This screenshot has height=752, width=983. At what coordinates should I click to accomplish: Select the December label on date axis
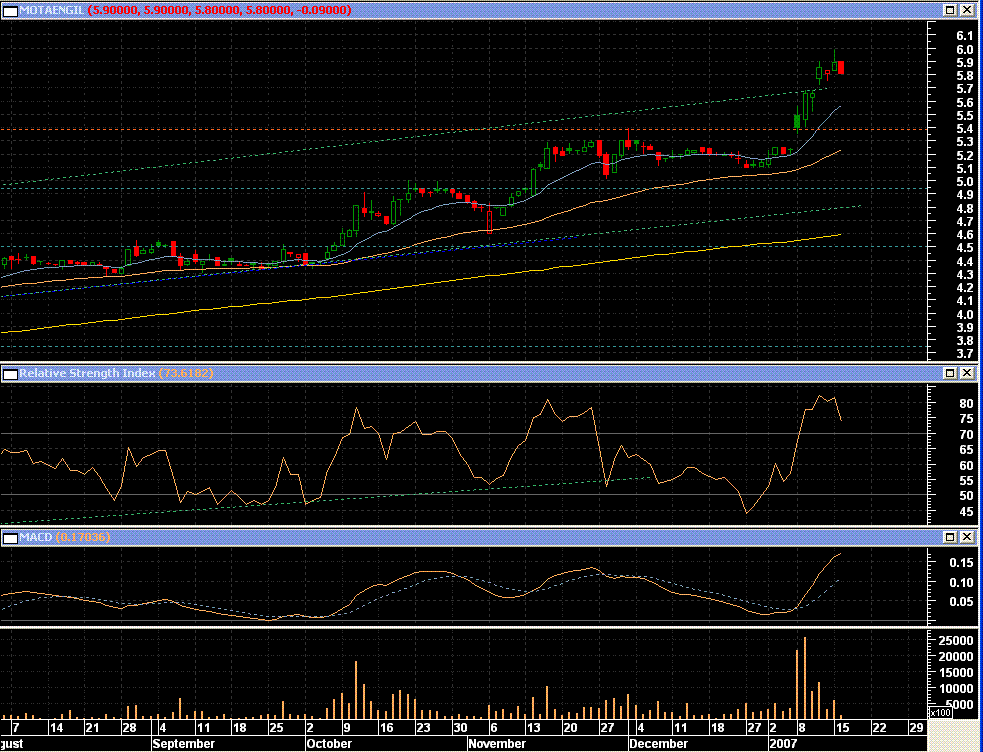658,744
